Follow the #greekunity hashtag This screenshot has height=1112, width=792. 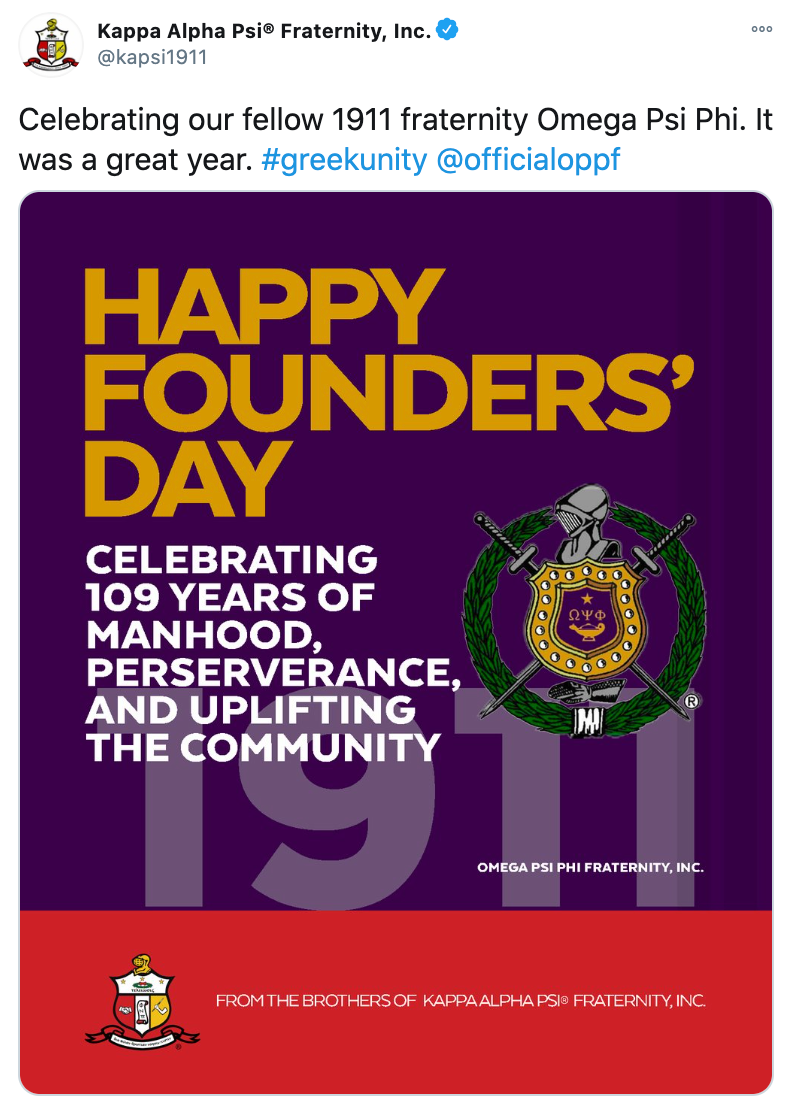click(343, 159)
